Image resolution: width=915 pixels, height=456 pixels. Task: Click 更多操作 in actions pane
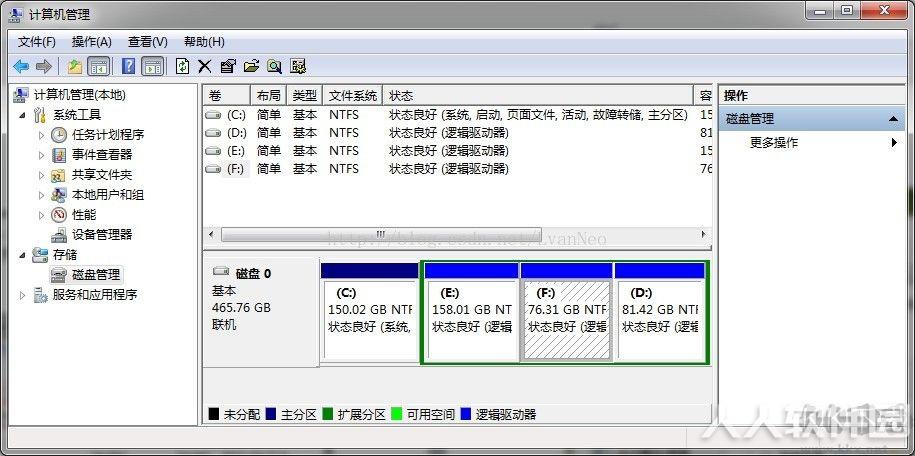774,142
